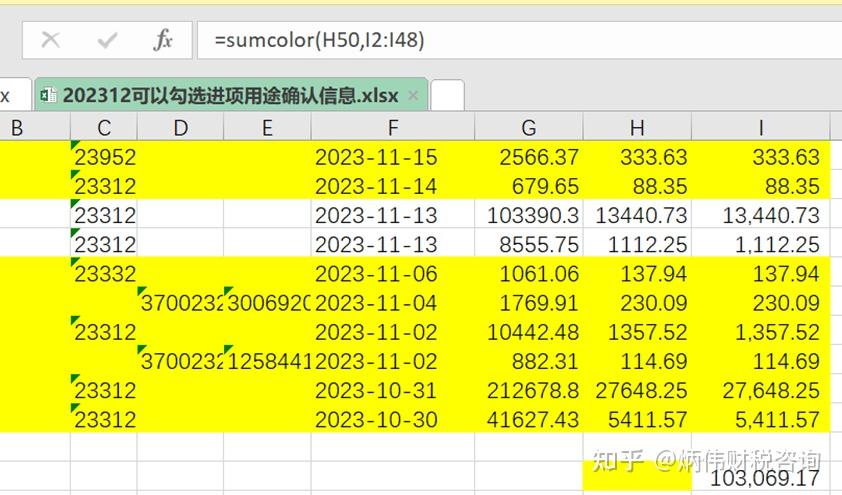Image resolution: width=842 pixels, height=495 pixels.
Task: Select cell containing 212678.8
Action: (x=529, y=389)
